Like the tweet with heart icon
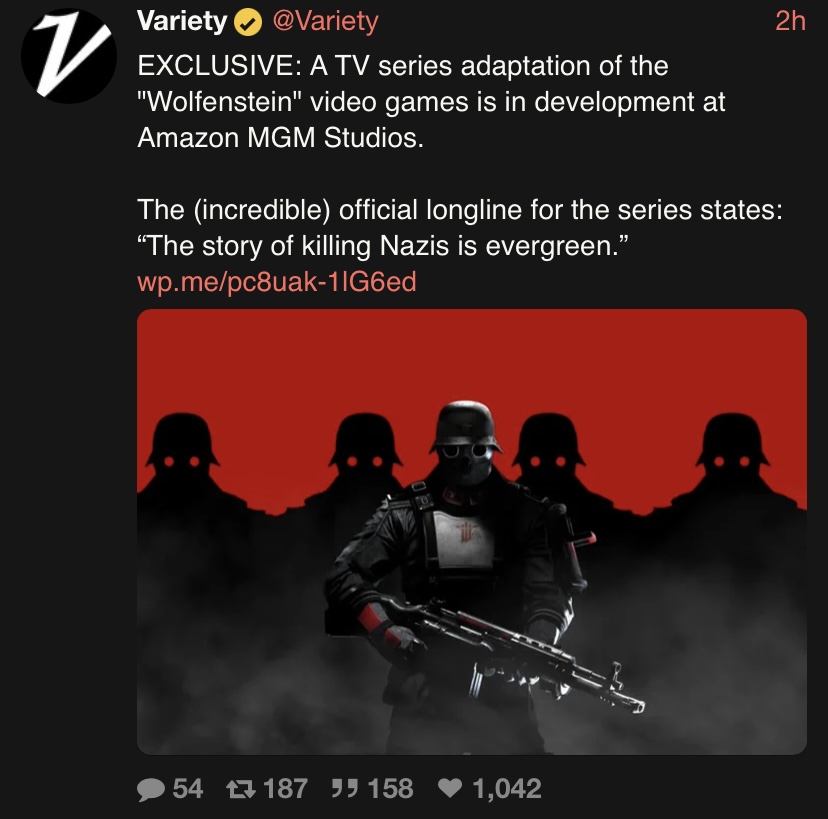828x819 pixels. pyautogui.click(x=450, y=788)
